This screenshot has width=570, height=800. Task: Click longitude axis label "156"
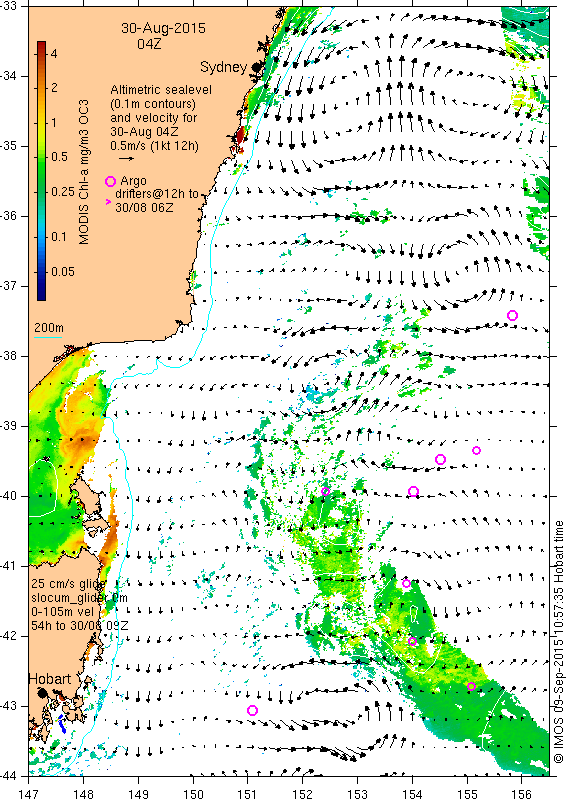521,794
